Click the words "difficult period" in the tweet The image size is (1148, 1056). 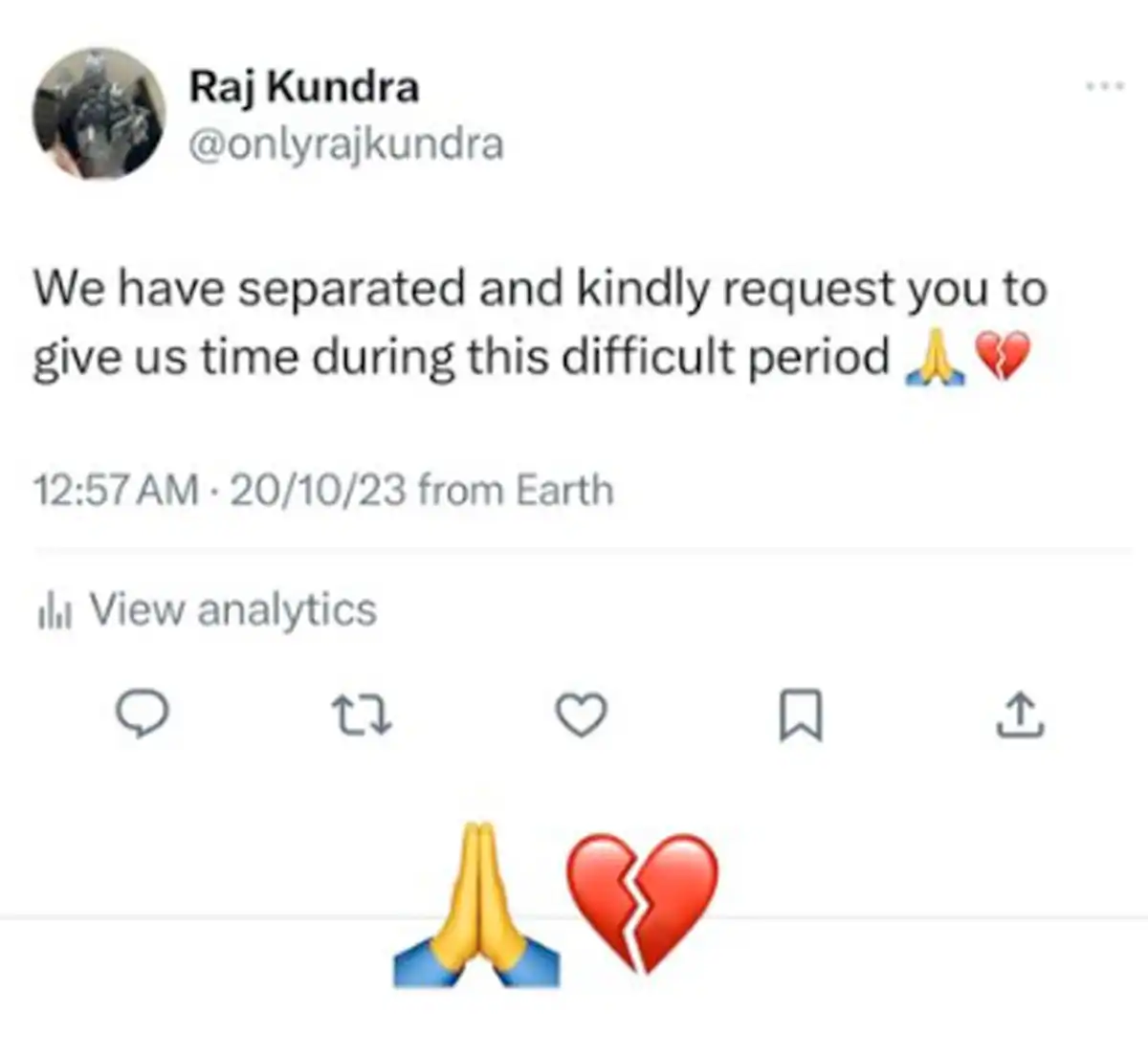[x=725, y=358]
